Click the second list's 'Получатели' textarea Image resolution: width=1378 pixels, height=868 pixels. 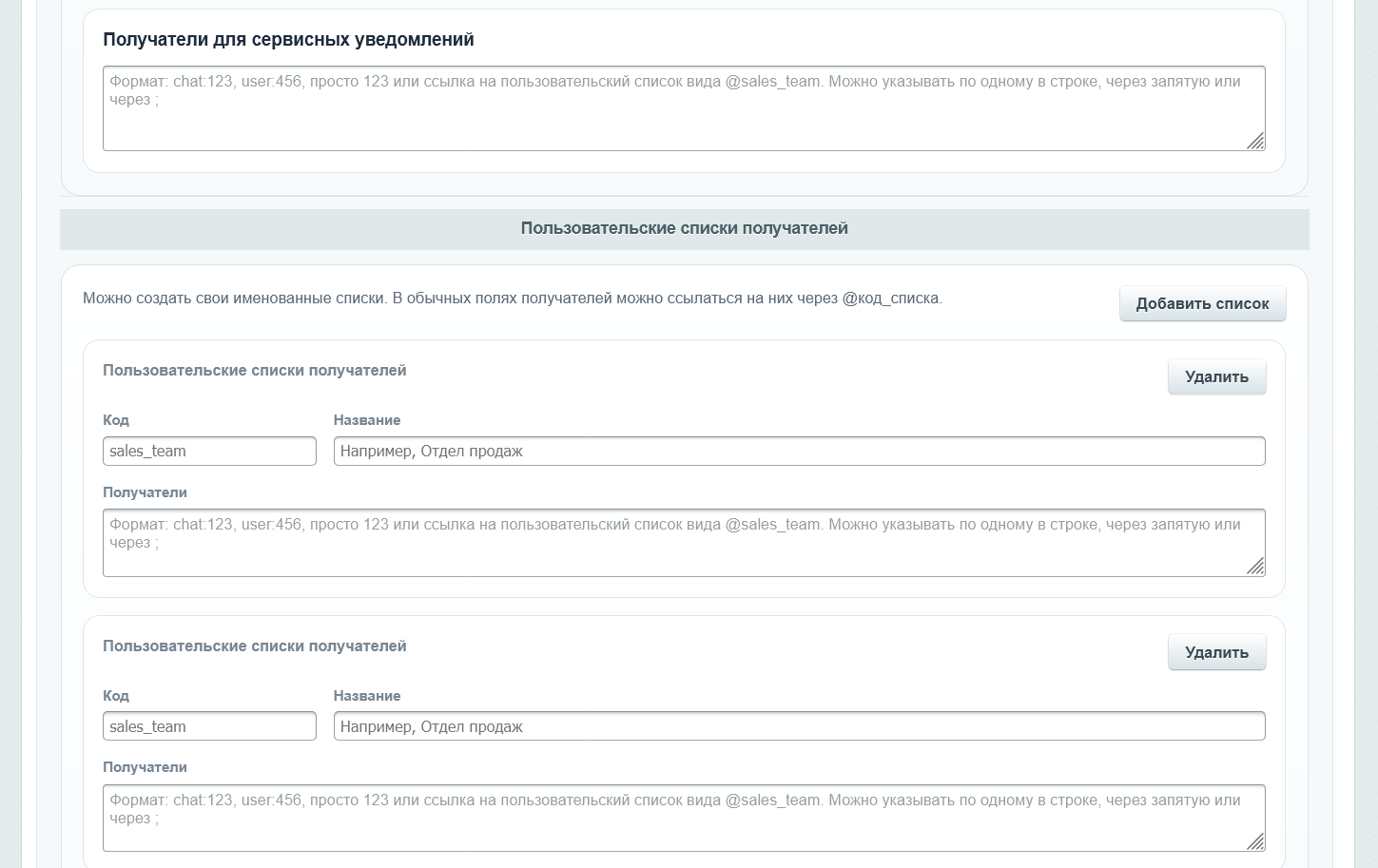coord(684,818)
